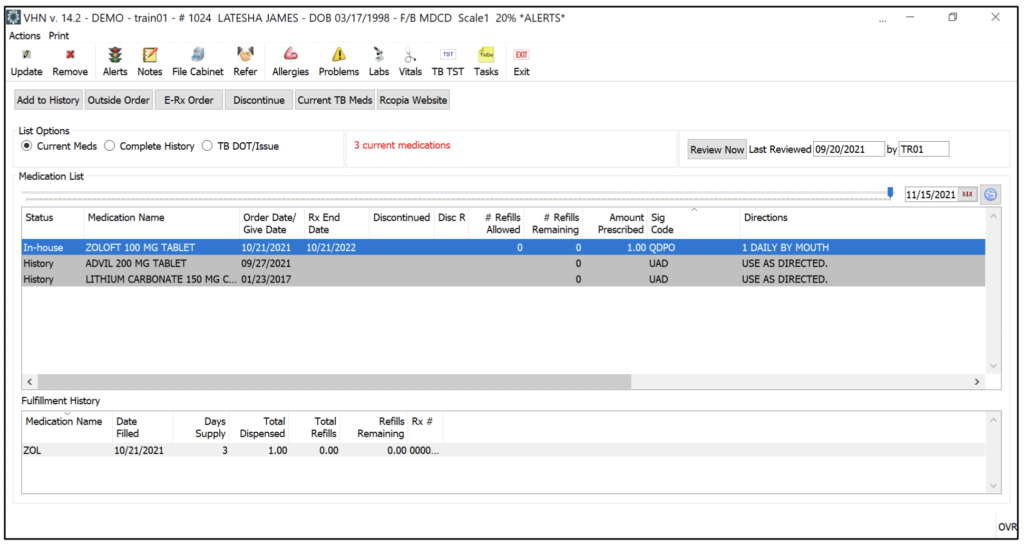This screenshot has width=1024, height=548.
Task: Click the Current TB Meds button
Action: click(335, 100)
